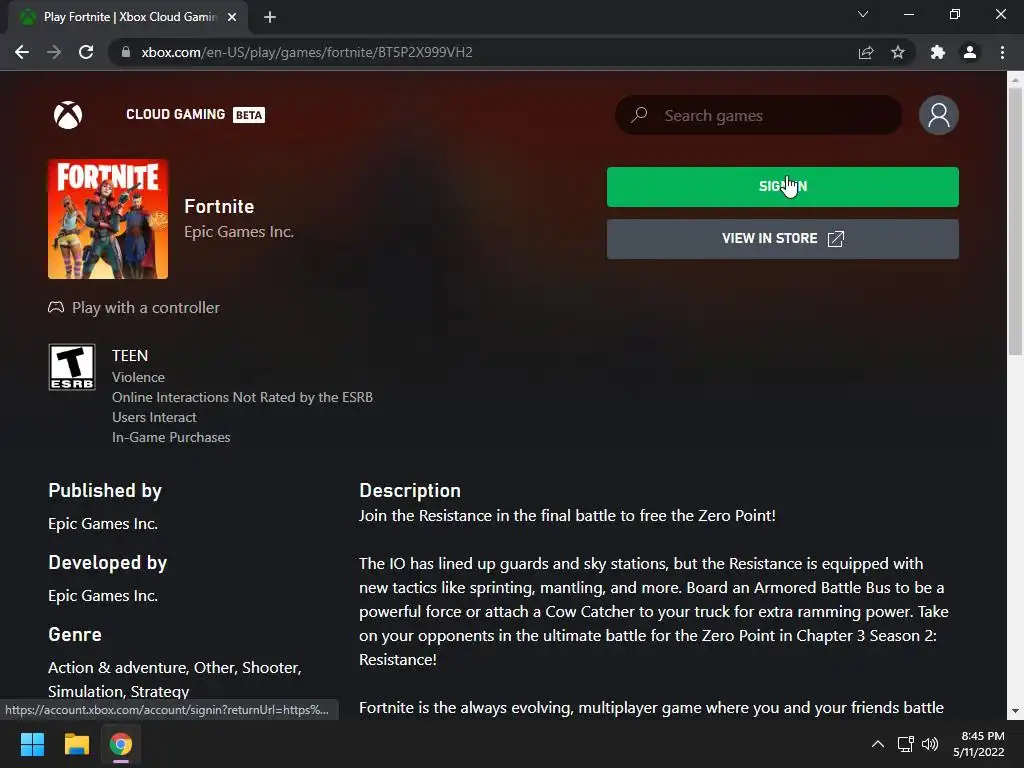
Task: Open the user profile avatar icon
Action: [x=938, y=115]
